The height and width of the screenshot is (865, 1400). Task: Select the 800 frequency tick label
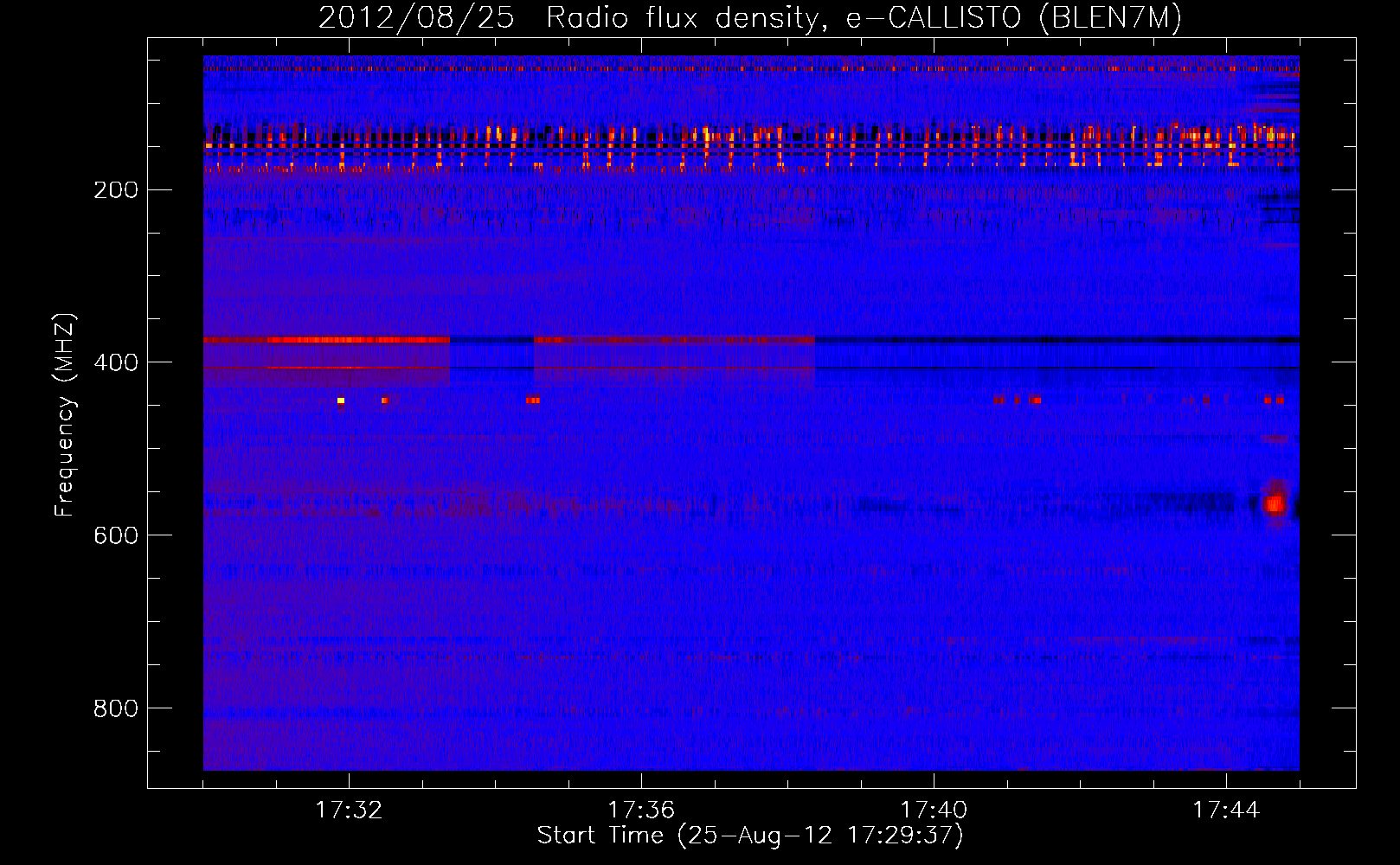point(116,708)
